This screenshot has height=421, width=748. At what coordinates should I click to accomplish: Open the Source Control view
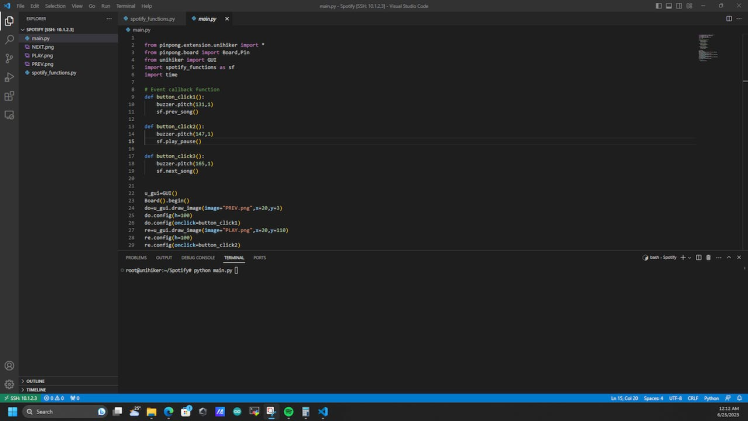pyautogui.click(x=9, y=58)
